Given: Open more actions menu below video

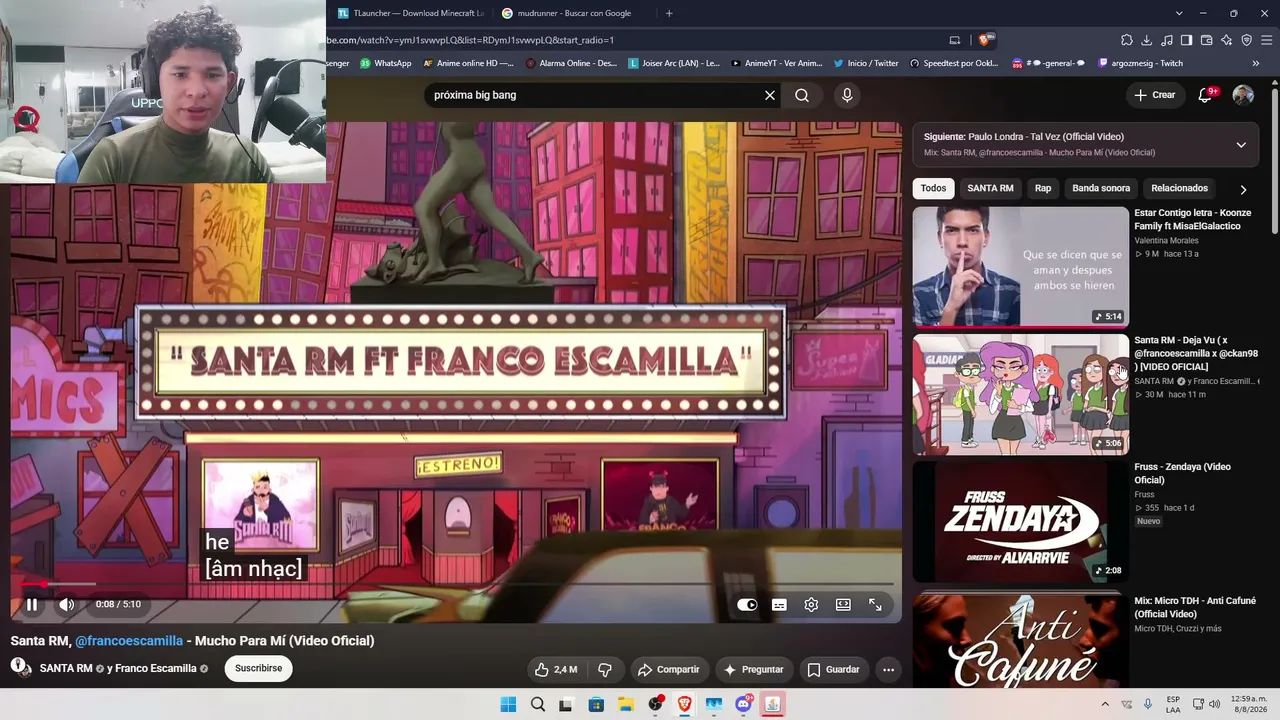Looking at the screenshot, I should coord(888,669).
